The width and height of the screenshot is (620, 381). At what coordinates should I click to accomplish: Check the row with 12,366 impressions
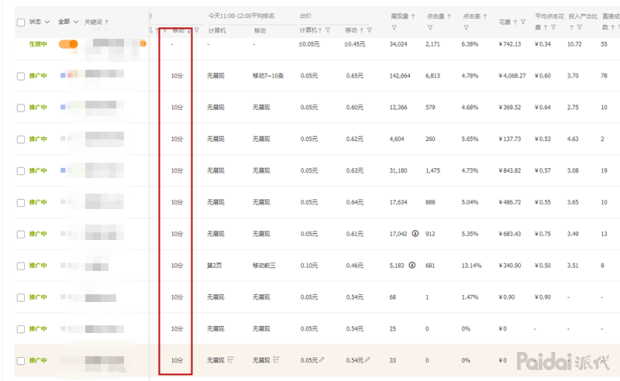coord(21,108)
